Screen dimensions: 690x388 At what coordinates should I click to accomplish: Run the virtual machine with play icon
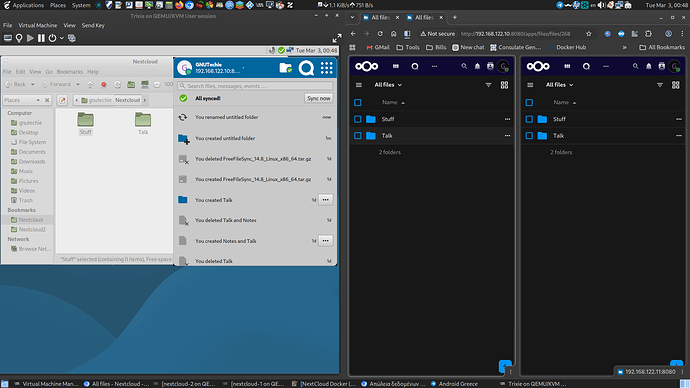[30, 38]
